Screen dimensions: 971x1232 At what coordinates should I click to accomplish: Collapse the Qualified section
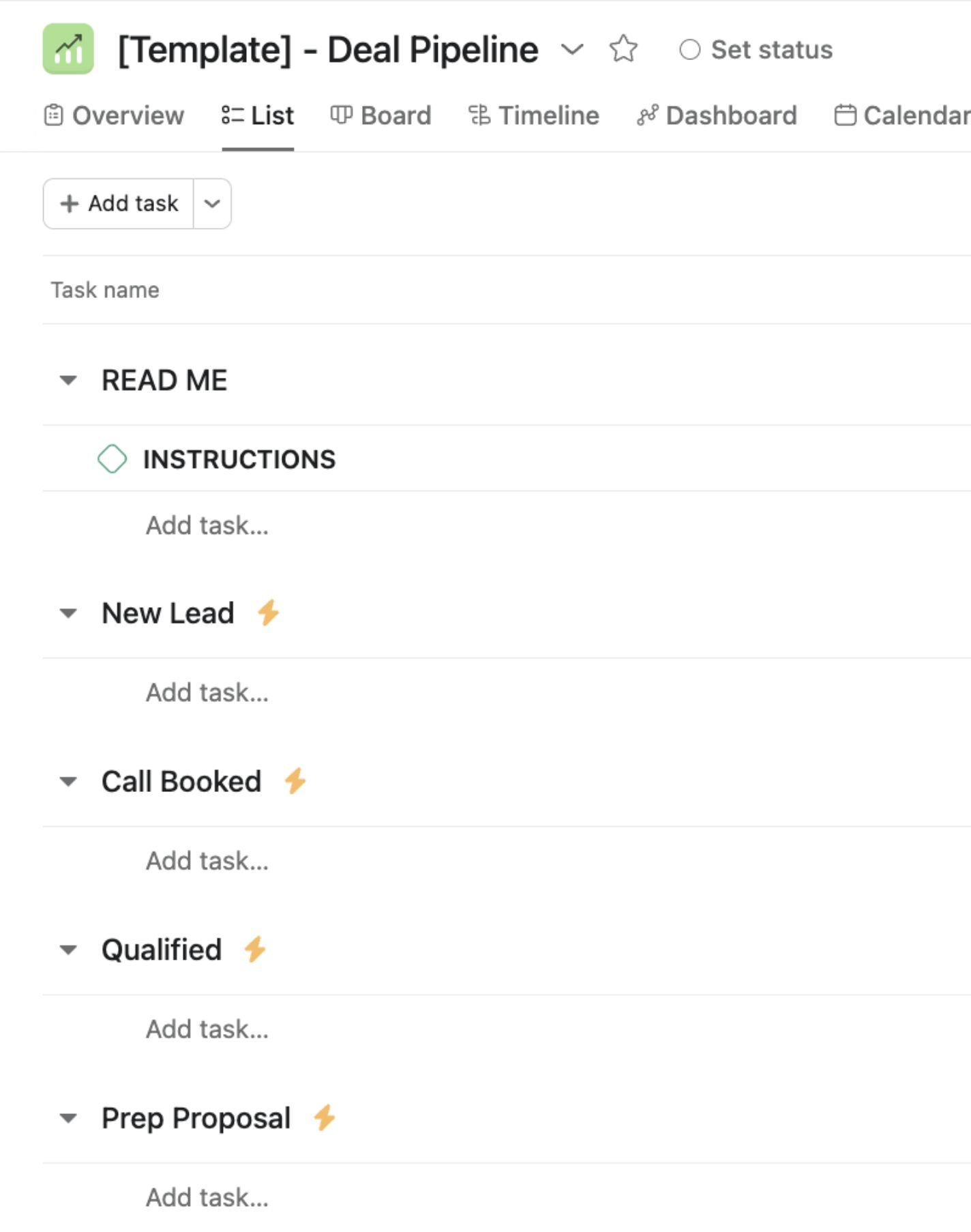click(x=68, y=950)
